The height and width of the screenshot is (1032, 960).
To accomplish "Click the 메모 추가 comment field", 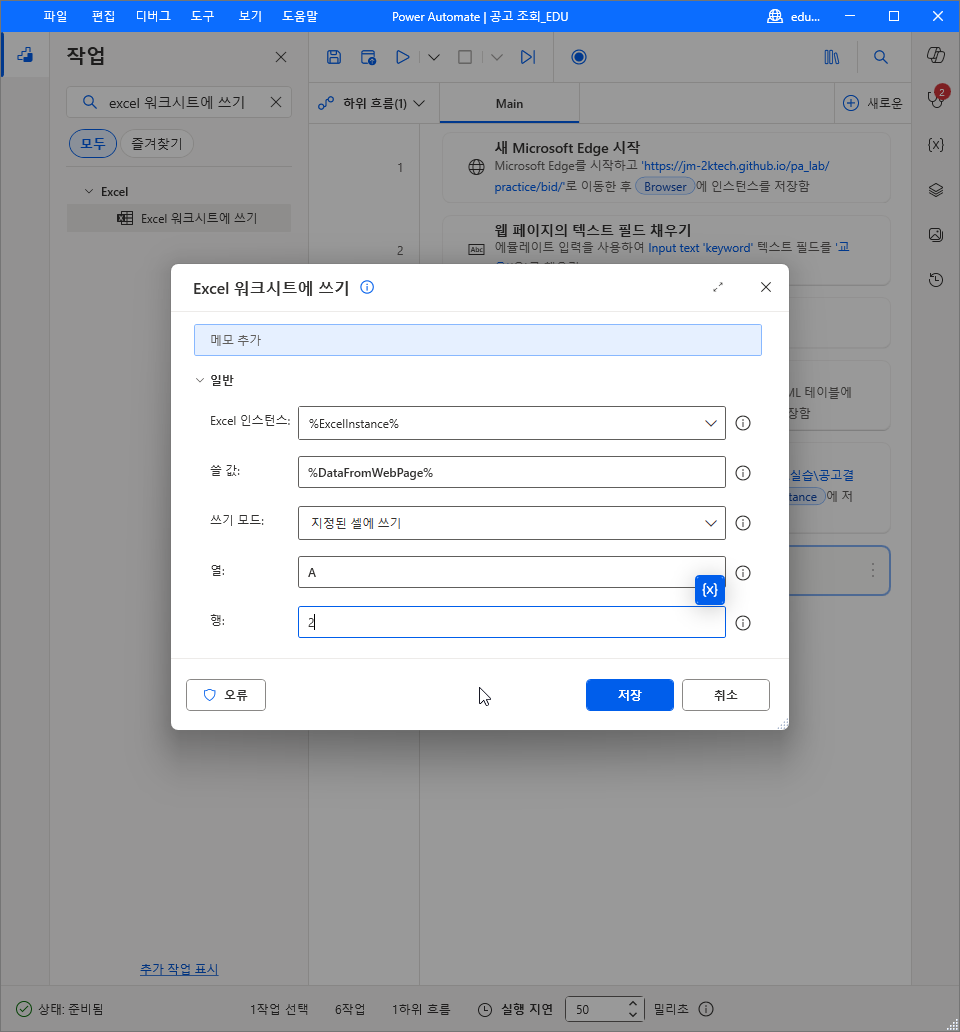I will click(478, 340).
